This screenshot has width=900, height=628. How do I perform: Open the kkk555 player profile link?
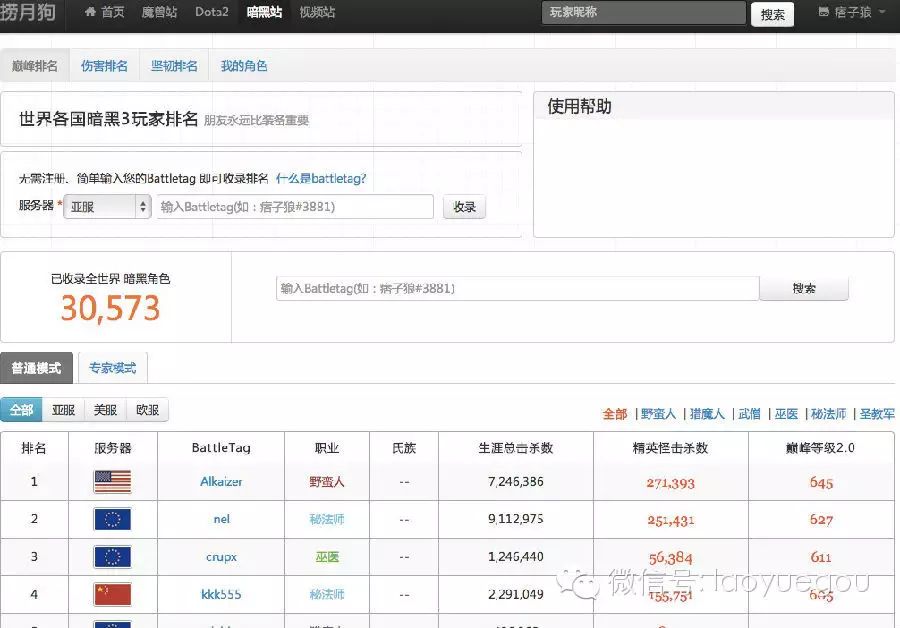coord(221,594)
